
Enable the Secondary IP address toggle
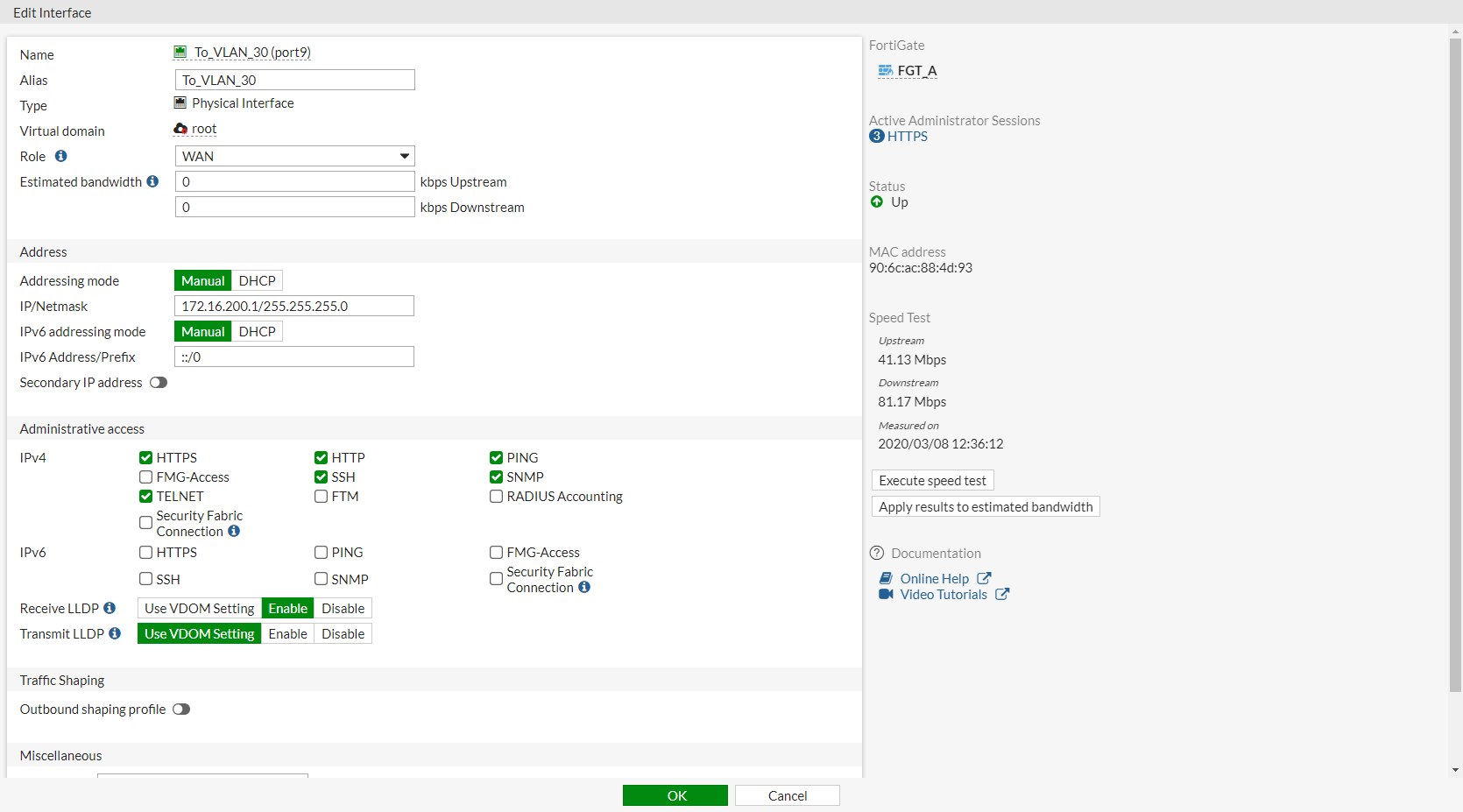pos(159,383)
